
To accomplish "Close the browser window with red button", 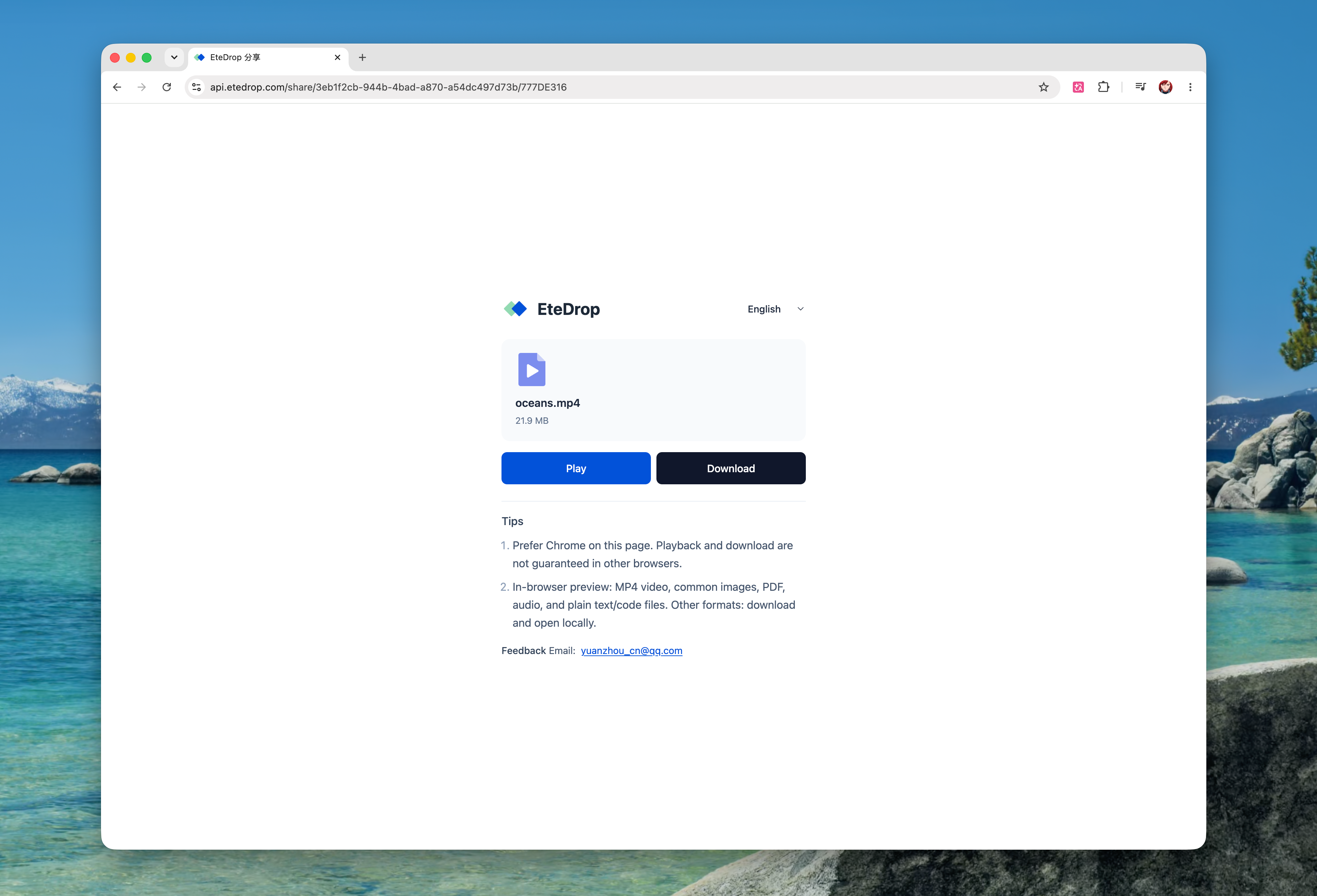I will (115, 58).
